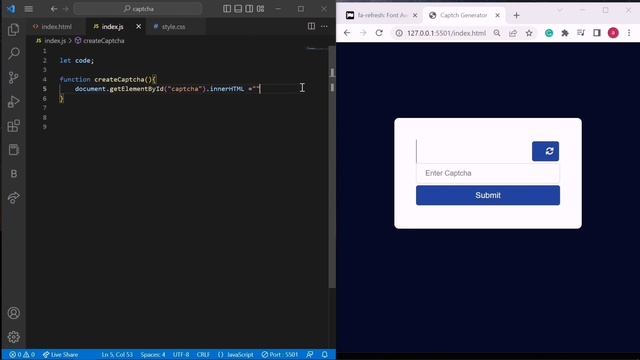Screen dimensions: 640x360
Task: Start Live Share from status bar
Action: pyautogui.click(x=60, y=354)
